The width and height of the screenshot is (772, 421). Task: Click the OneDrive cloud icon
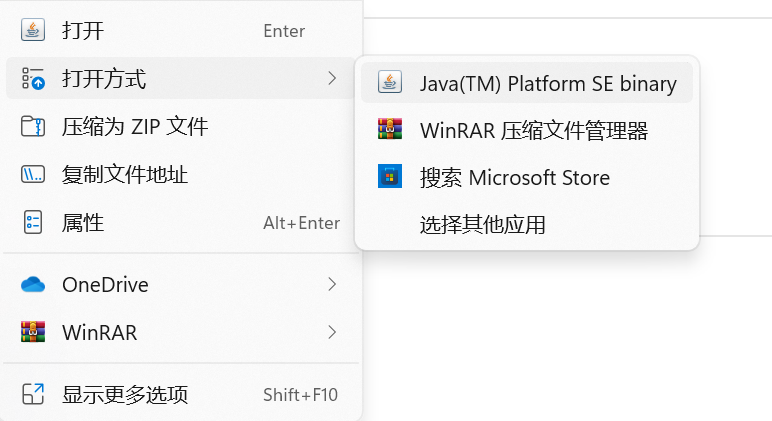click(x=33, y=285)
